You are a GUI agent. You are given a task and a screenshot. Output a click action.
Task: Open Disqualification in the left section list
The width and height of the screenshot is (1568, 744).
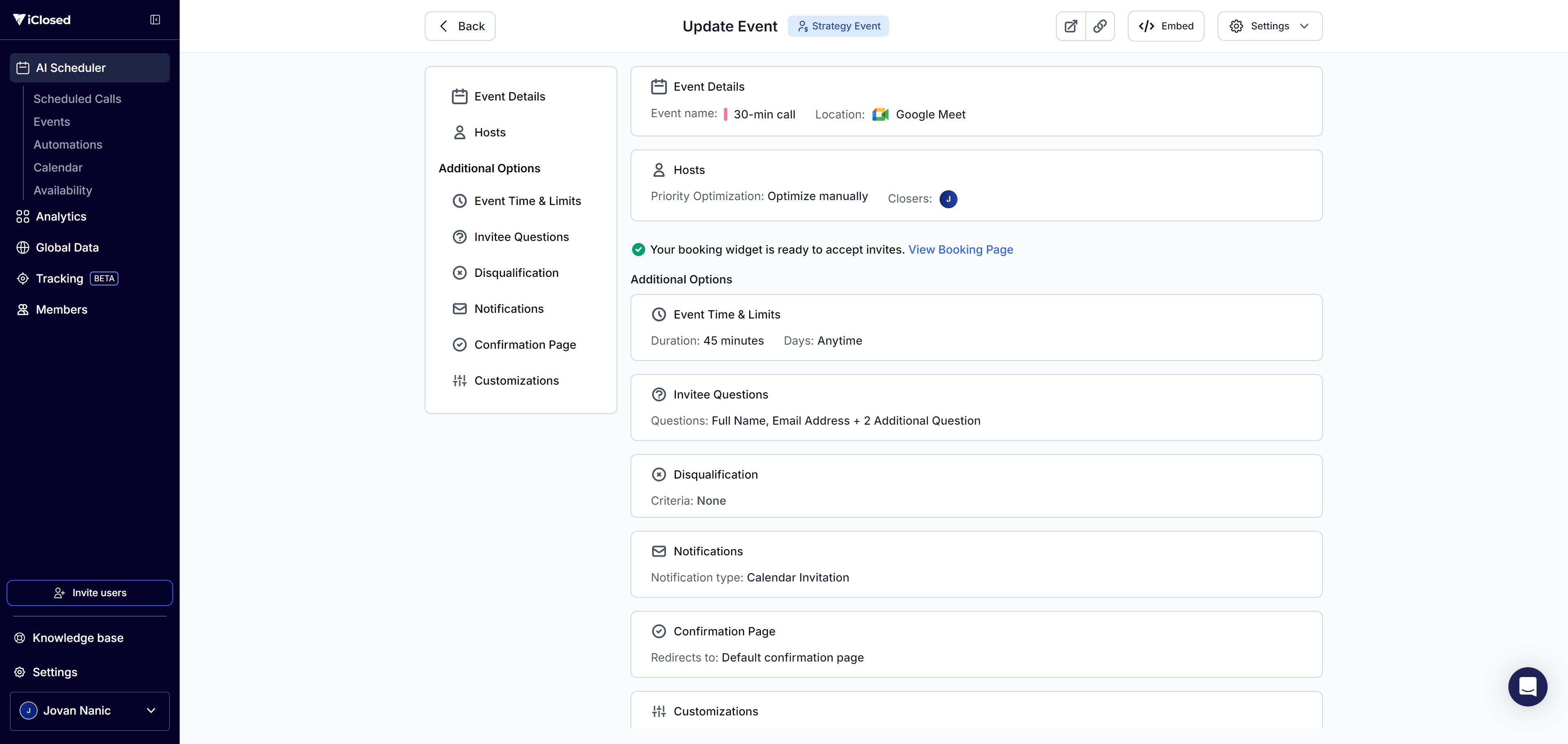516,273
